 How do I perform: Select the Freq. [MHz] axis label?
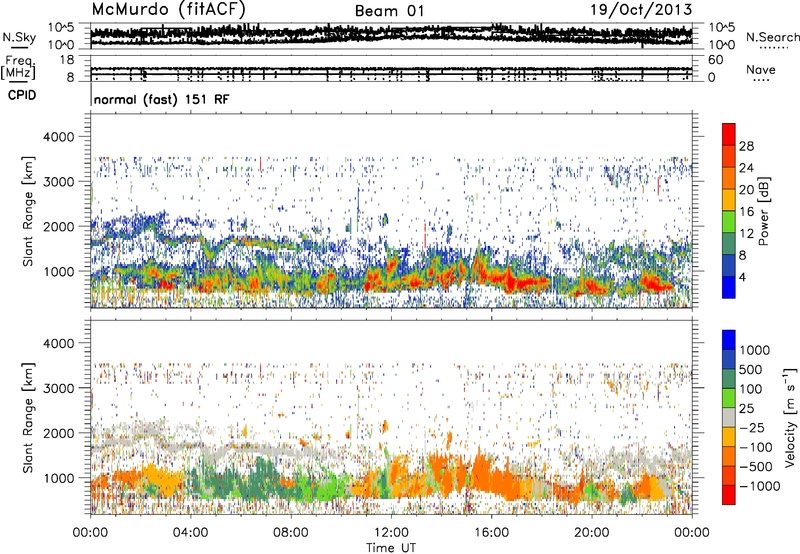[x=18, y=68]
